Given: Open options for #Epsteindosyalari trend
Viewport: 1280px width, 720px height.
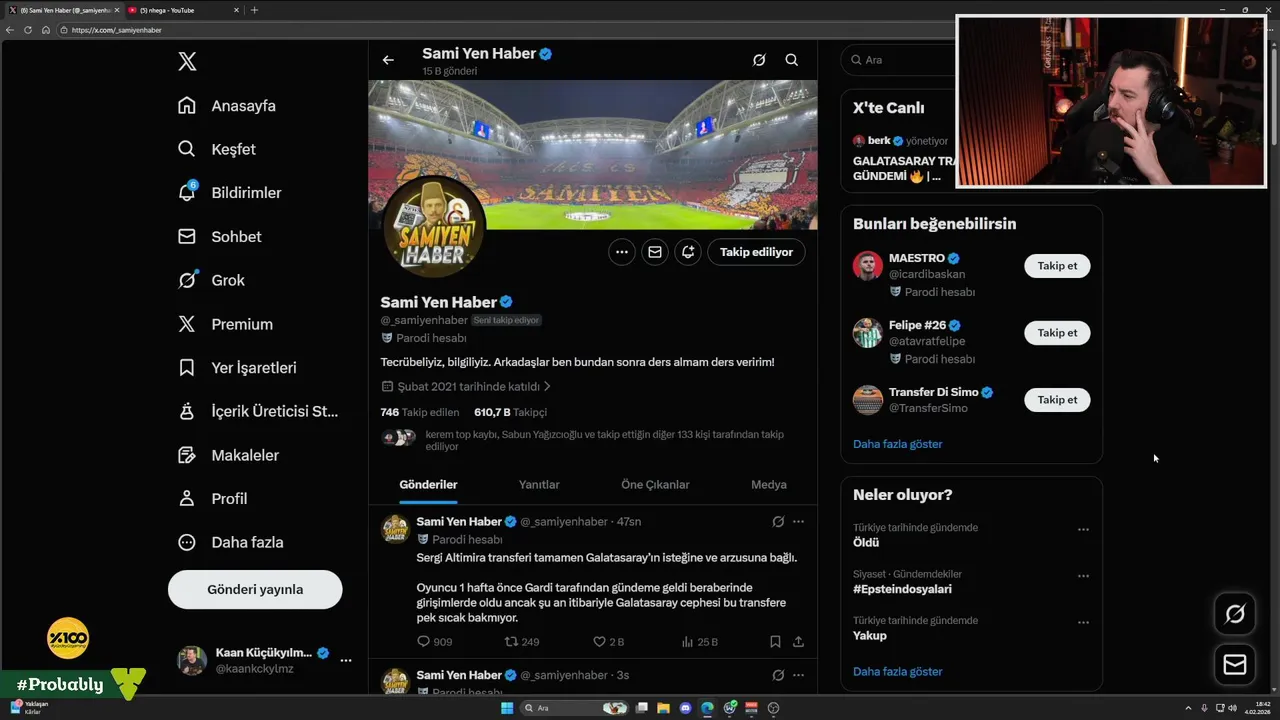Looking at the screenshot, I should pos(1083,577).
